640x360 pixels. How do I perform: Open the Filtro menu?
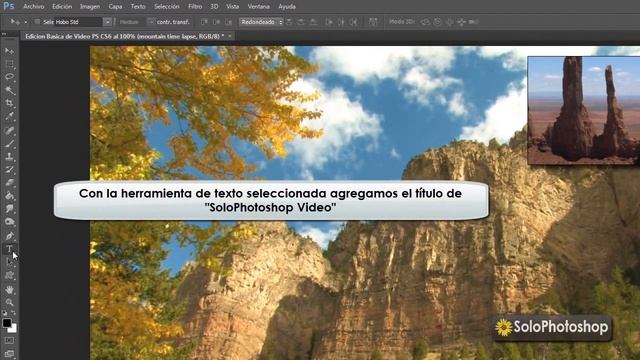pos(195,7)
